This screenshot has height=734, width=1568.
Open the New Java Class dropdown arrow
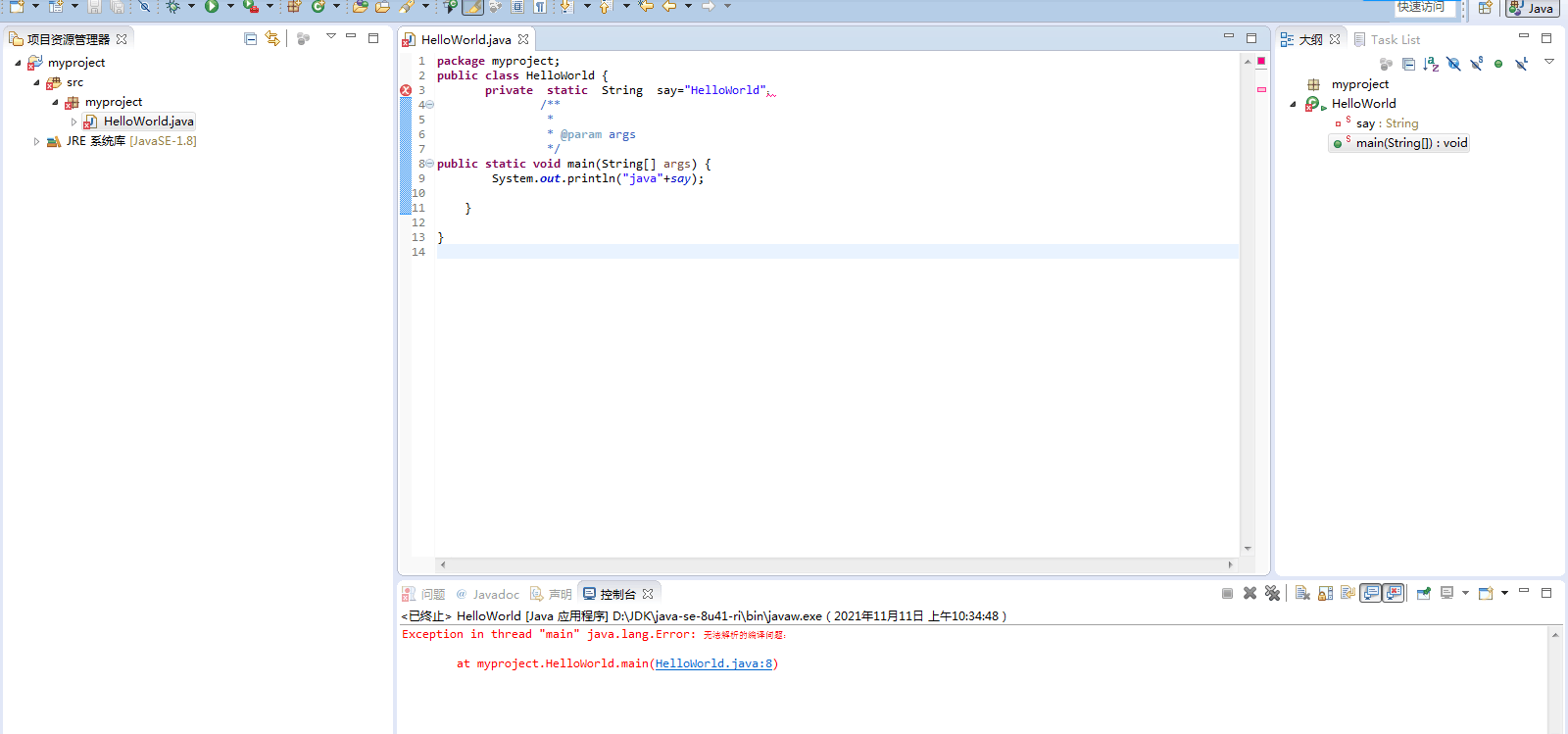pyautogui.click(x=336, y=7)
